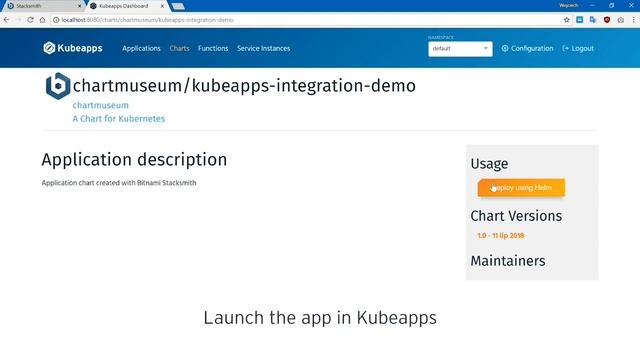Image resolution: width=640 pixels, height=360 pixels.
Task: Open the Charts nav item
Action: pos(179,48)
